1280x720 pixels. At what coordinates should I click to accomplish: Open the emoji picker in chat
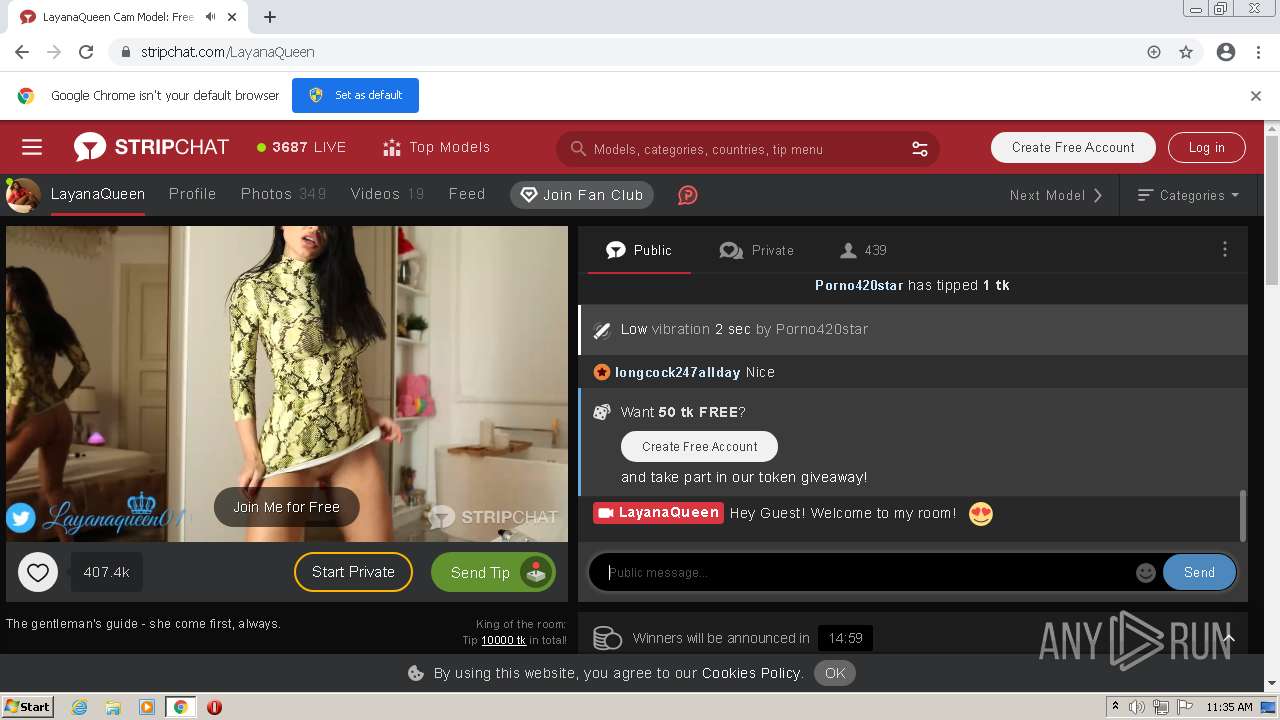tap(1146, 572)
